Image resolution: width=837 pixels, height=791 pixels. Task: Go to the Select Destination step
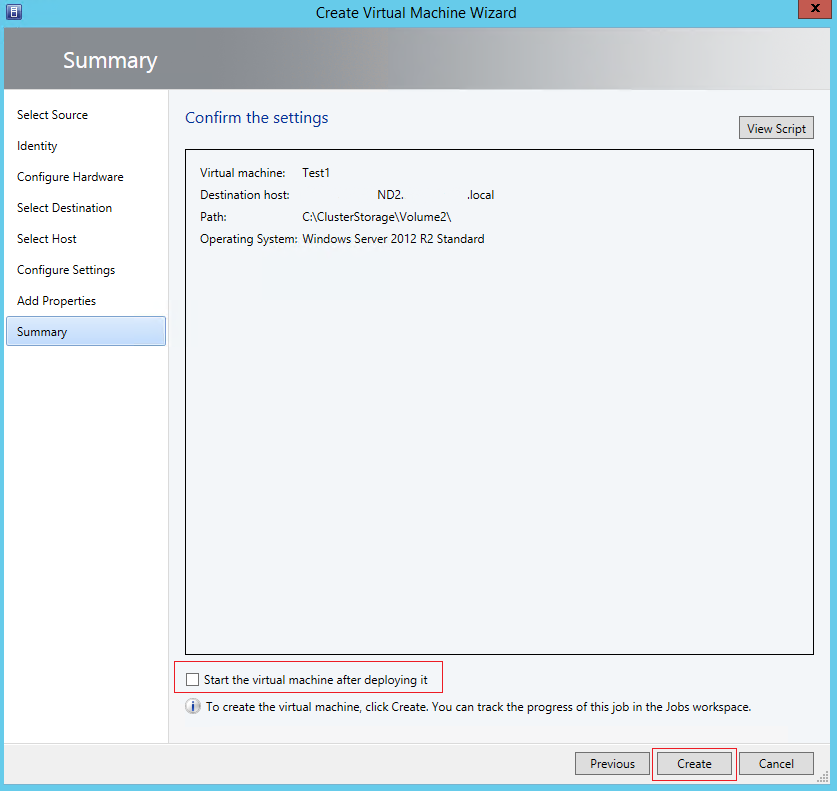(64, 208)
